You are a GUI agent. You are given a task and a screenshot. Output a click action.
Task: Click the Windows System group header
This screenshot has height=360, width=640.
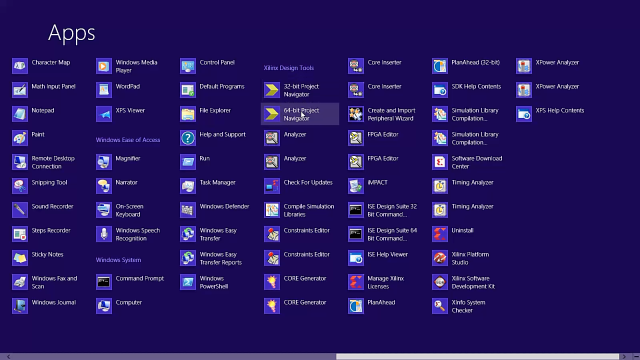[118, 260]
